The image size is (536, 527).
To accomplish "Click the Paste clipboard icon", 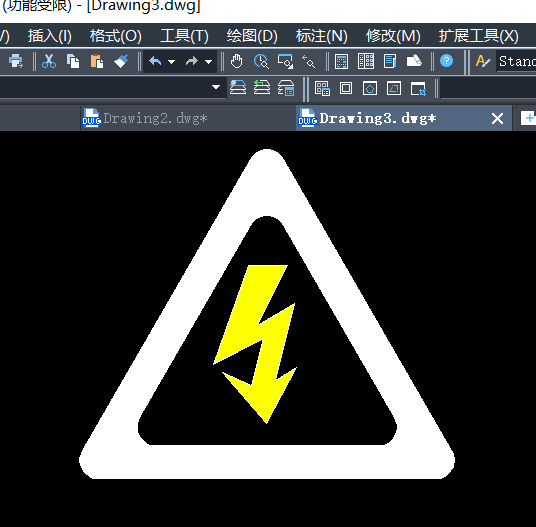I will point(97,62).
